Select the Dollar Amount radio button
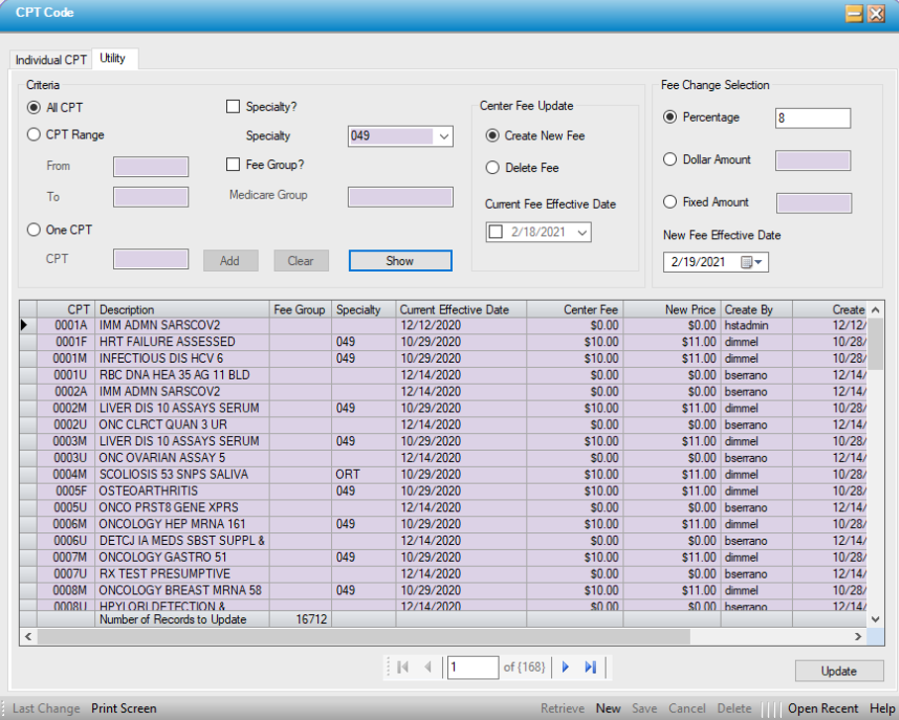 coord(670,160)
